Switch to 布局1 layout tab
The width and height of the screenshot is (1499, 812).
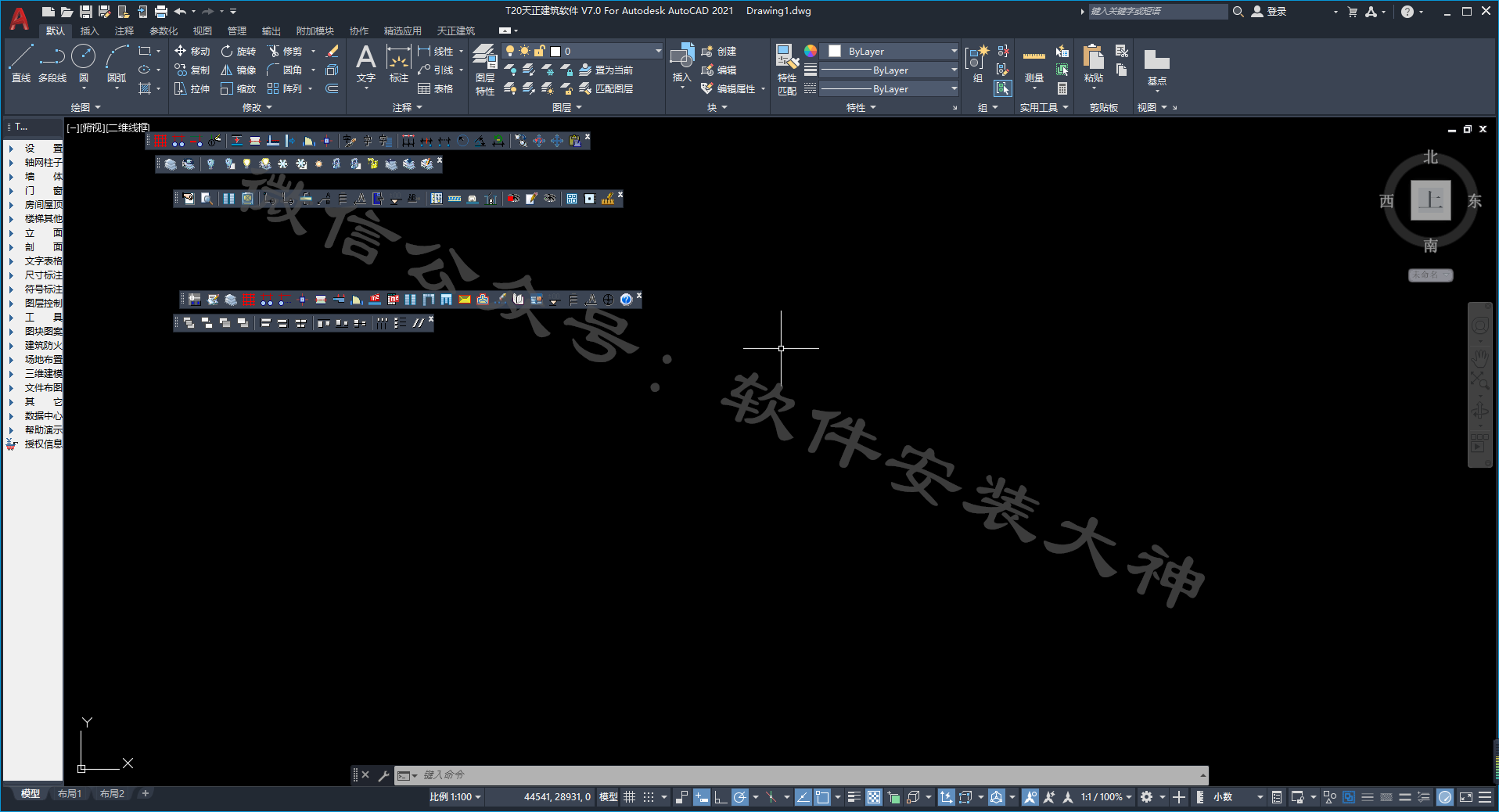70,794
